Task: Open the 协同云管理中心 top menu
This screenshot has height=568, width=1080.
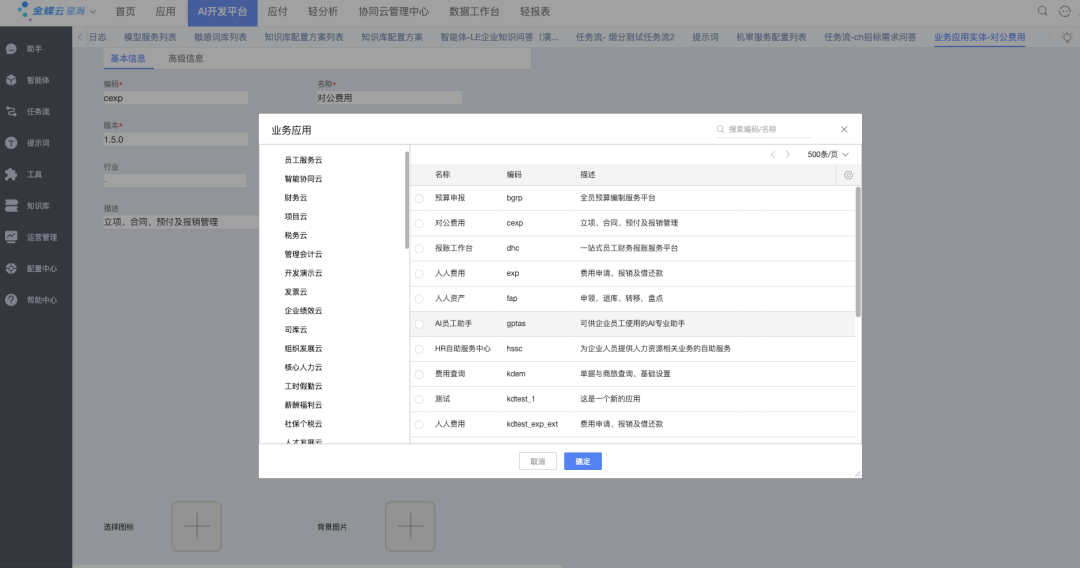Action: (x=394, y=12)
